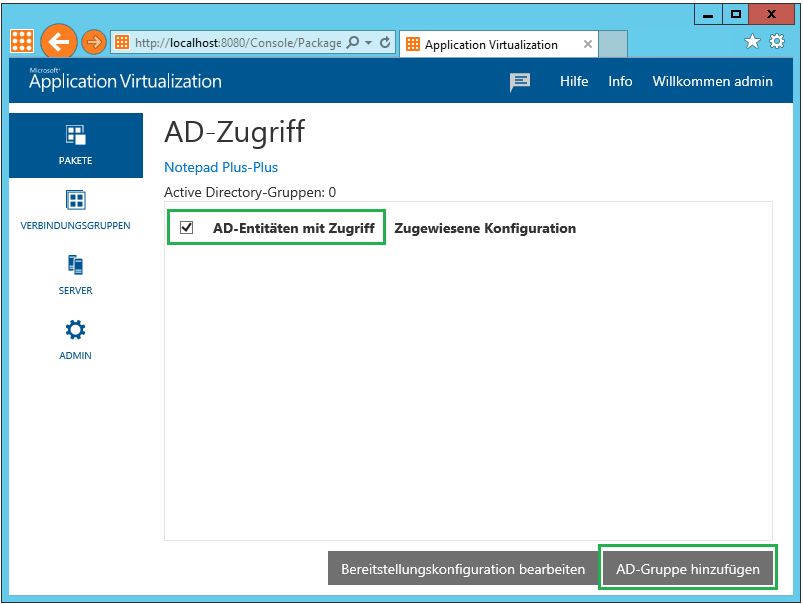Click the localhost URL address field
This screenshot has width=803, height=604.
tap(235, 43)
